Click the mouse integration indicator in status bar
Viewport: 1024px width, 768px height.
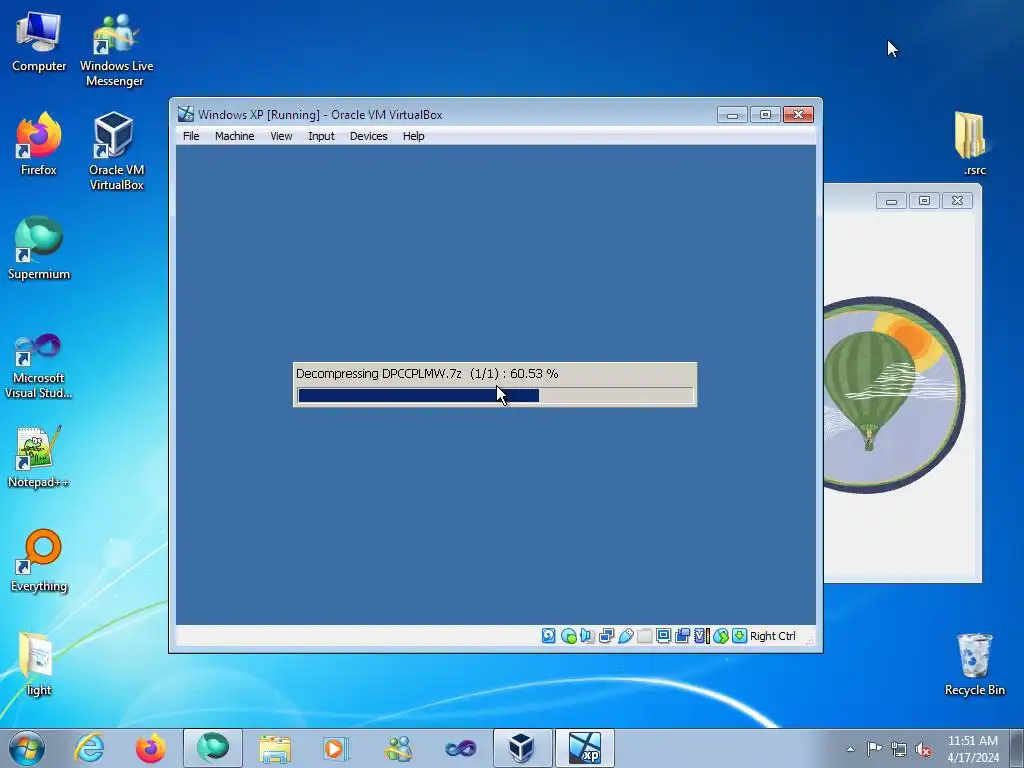(720, 635)
